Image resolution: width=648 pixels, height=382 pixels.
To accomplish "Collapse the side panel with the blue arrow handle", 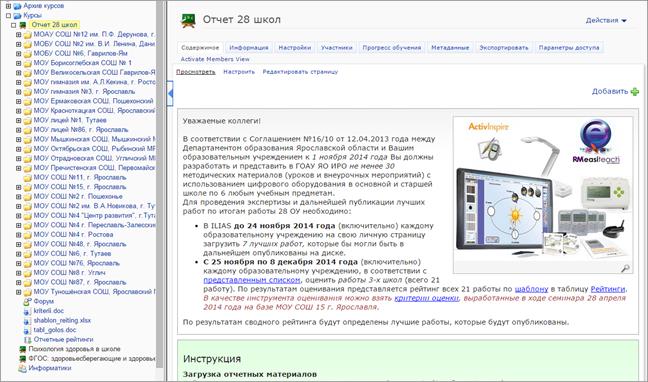I will coord(170,94).
